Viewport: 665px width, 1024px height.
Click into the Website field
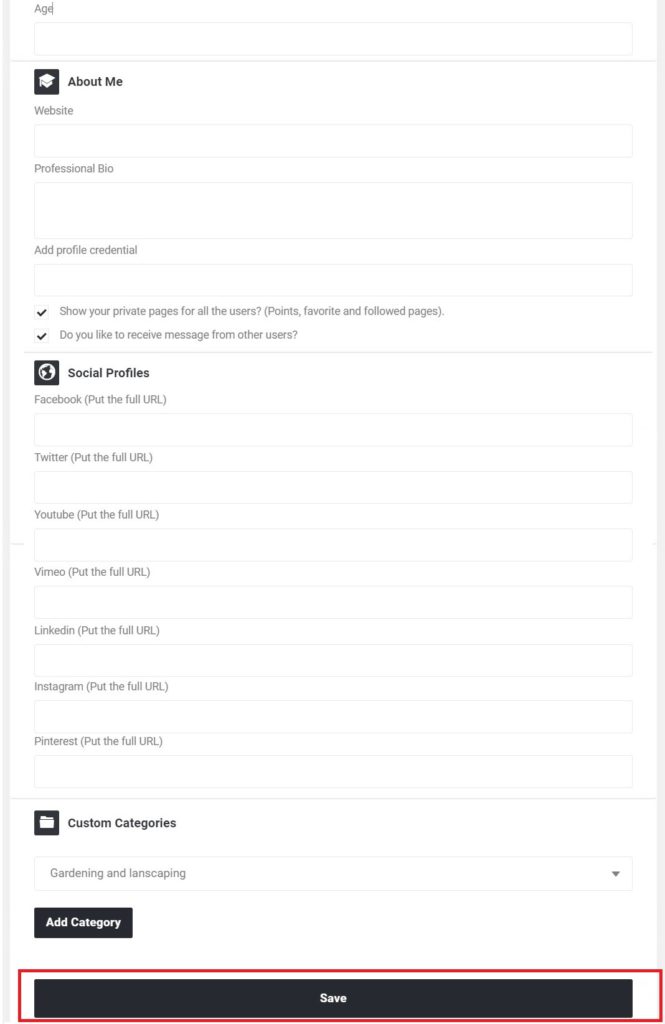point(333,140)
